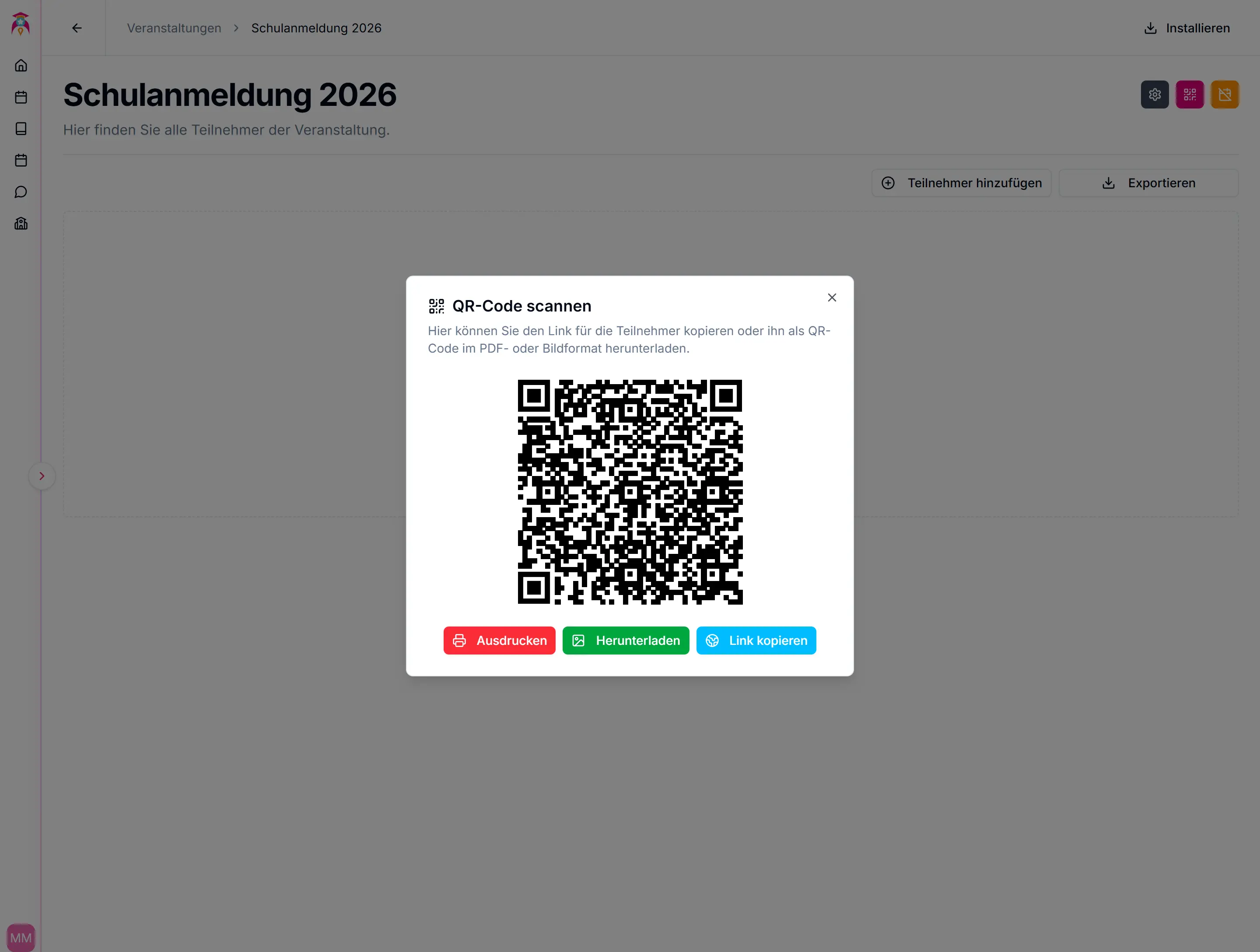Go to Veranstaltungen breadcrumb
The width and height of the screenshot is (1260, 952).
[x=174, y=28]
